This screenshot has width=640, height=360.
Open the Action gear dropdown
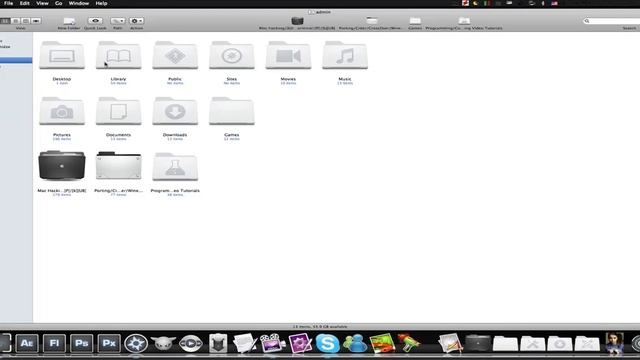coord(136,21)
